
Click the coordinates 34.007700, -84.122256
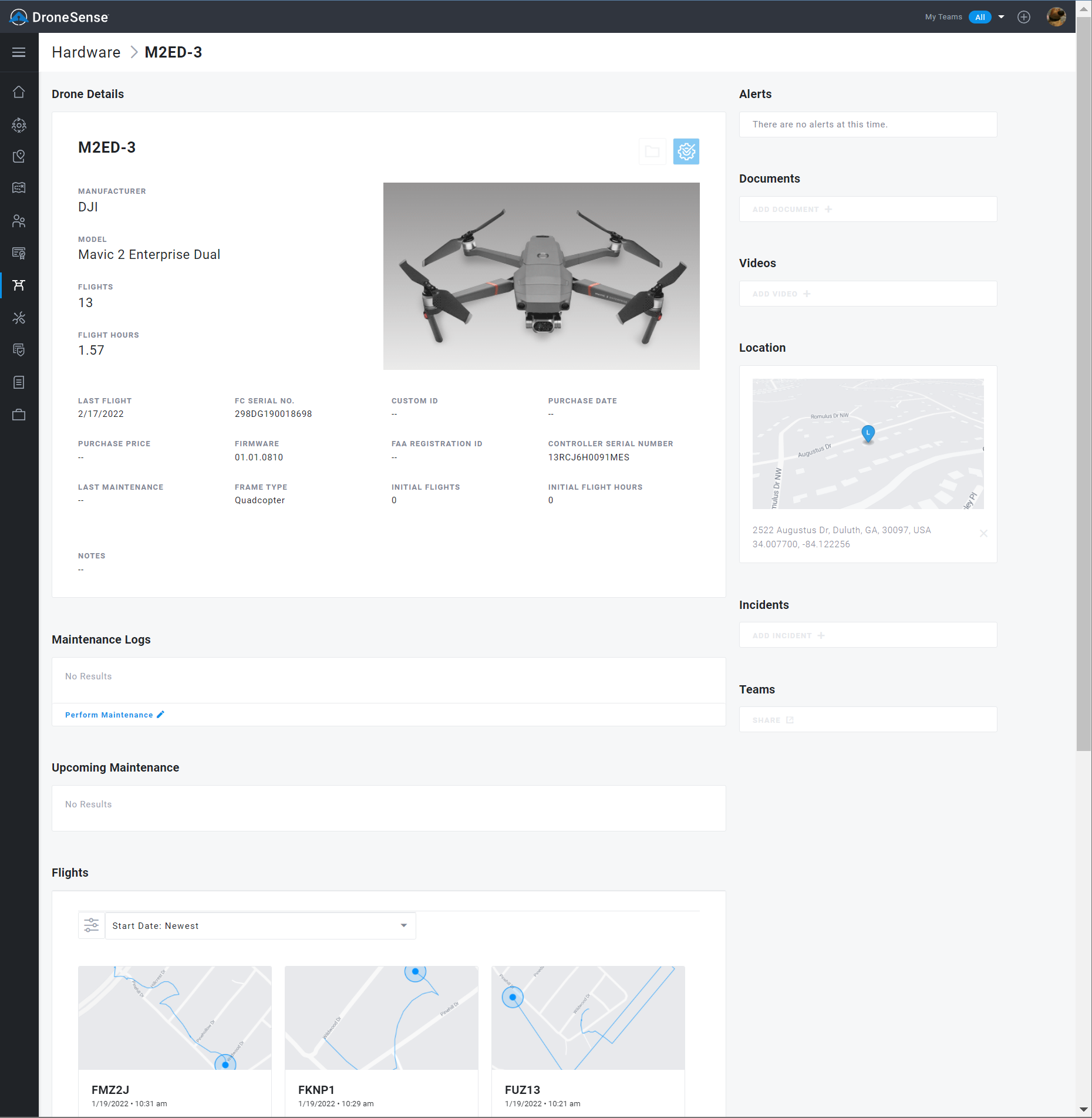pyautogui.click(x=801, y=544)
